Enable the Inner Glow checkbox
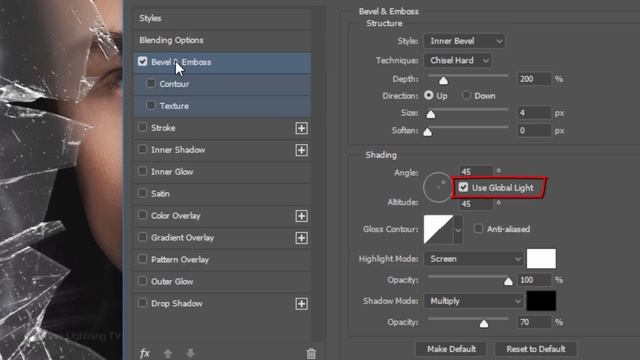This screenshot has height=360, width=640. tap(142, 171)
